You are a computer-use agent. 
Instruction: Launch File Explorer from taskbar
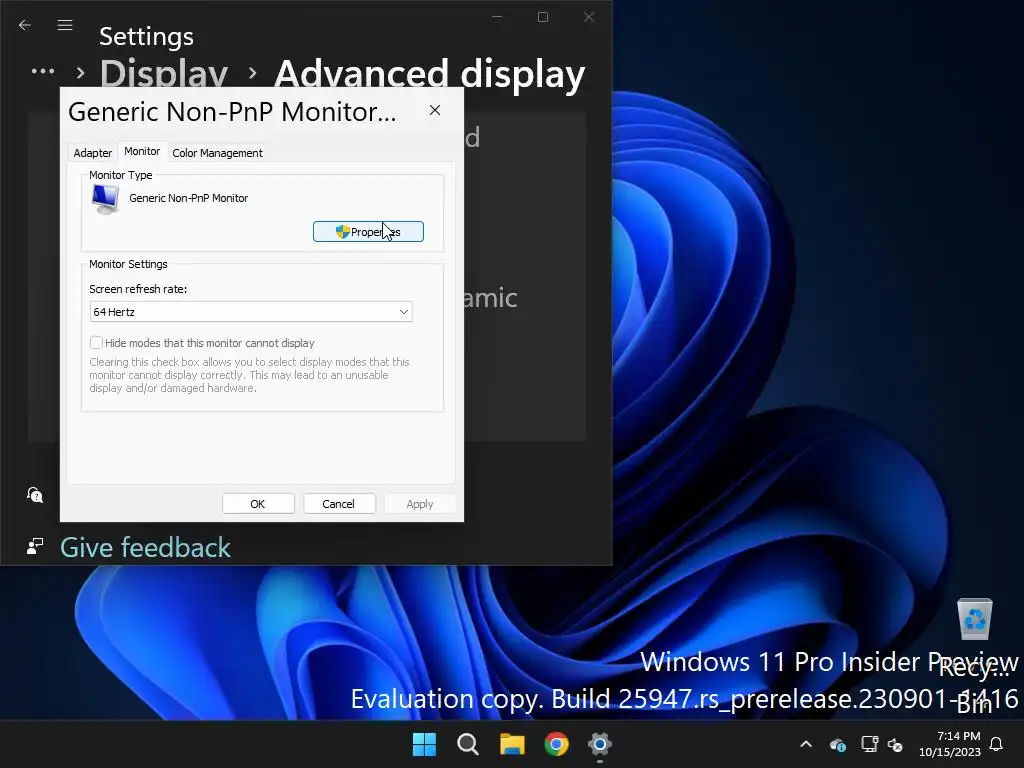coord(512,744)
